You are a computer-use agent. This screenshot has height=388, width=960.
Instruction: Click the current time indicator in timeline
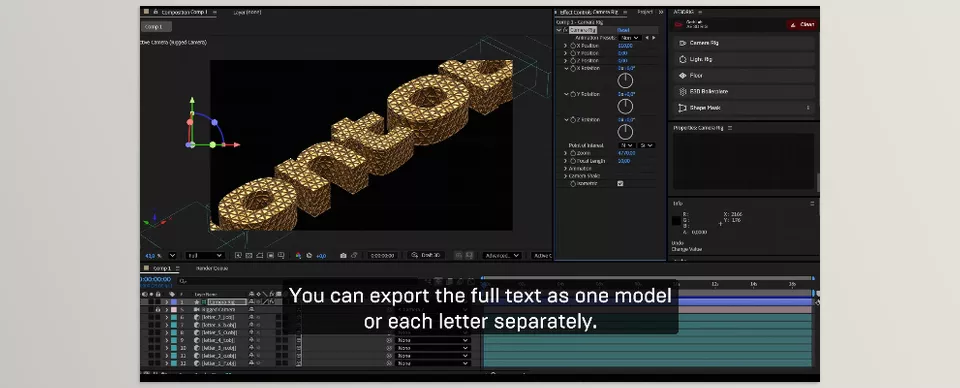[484, 284]
